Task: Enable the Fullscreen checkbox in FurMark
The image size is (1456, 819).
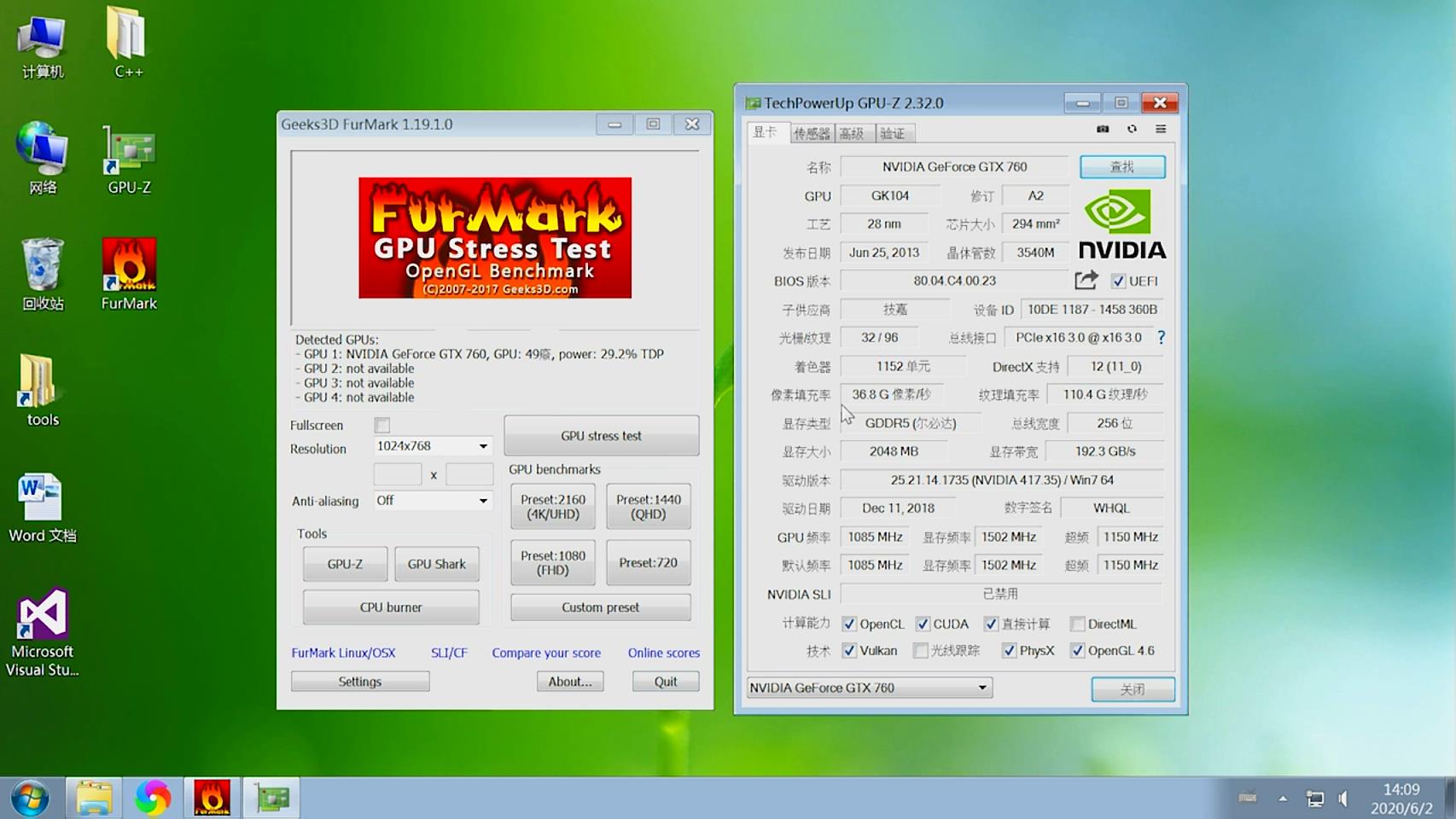Action: pyautogui.click(x=381, y=424)
